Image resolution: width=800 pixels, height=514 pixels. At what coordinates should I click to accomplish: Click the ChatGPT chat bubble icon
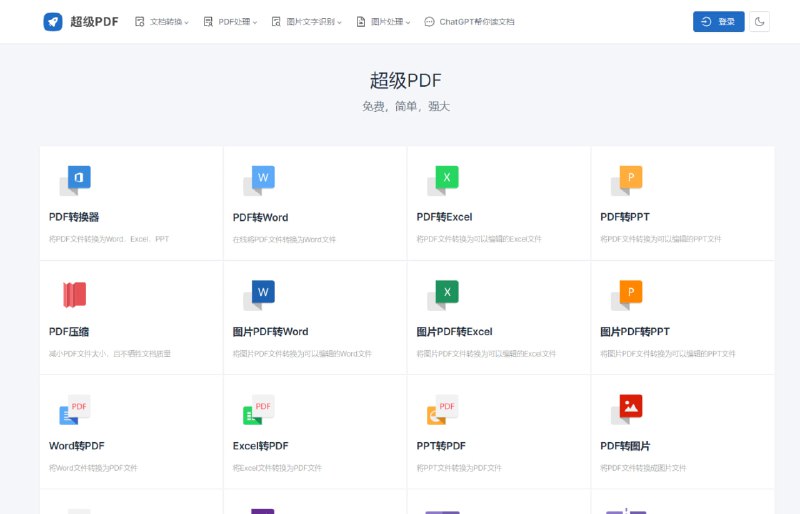(x=430, y=22)
